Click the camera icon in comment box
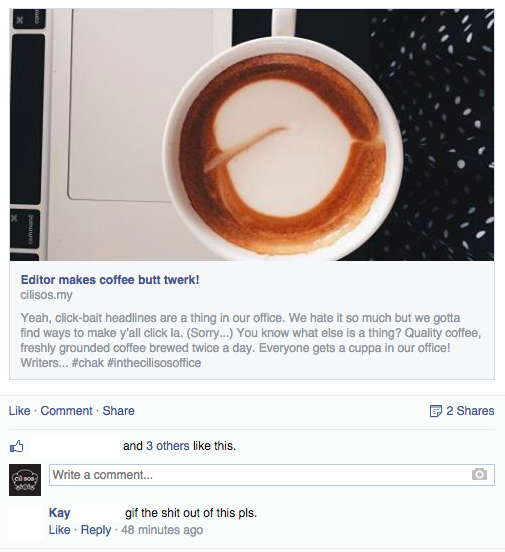Viewport: 505px width, 552px height. coord(479,474)
